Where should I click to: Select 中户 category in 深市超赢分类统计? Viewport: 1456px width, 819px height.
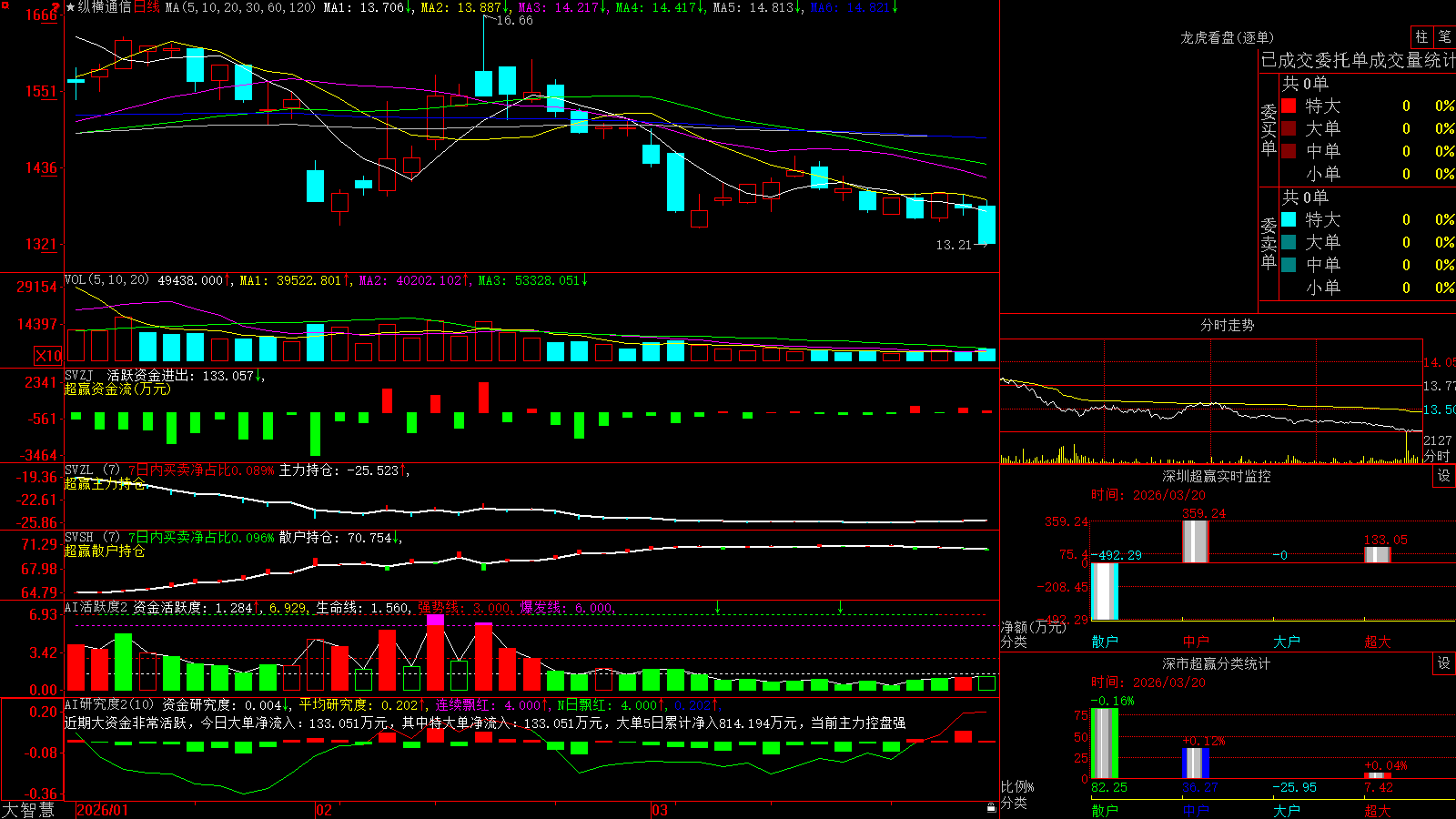[x=1196, y=810]
